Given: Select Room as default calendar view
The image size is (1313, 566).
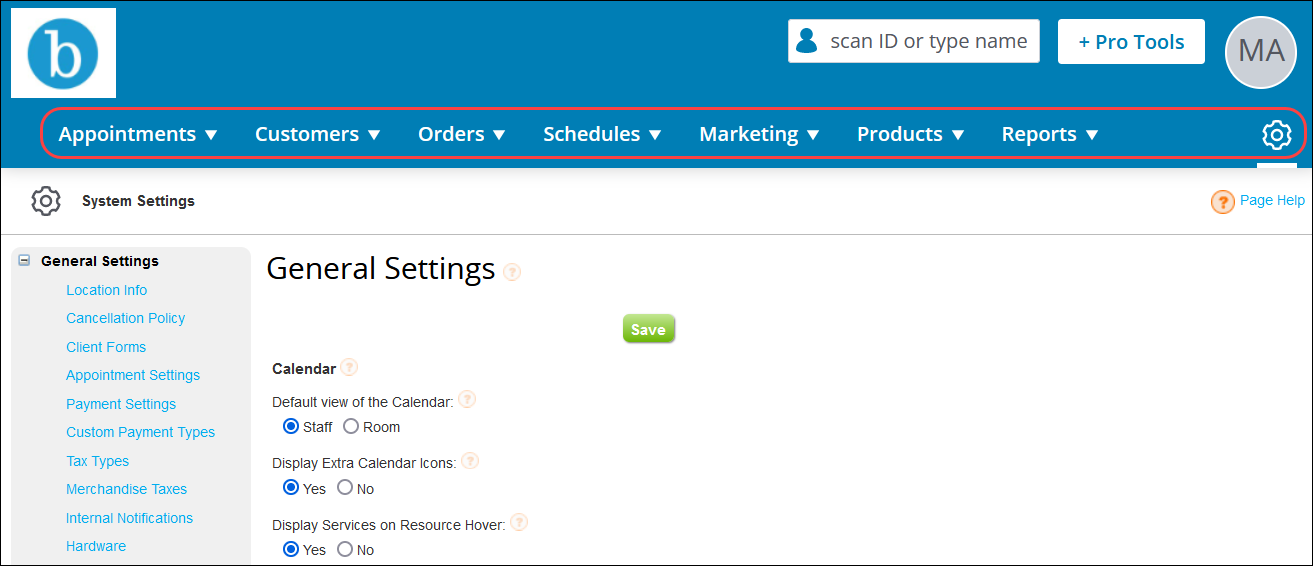Looking at the screenshot, I should [x=351, y=427].
